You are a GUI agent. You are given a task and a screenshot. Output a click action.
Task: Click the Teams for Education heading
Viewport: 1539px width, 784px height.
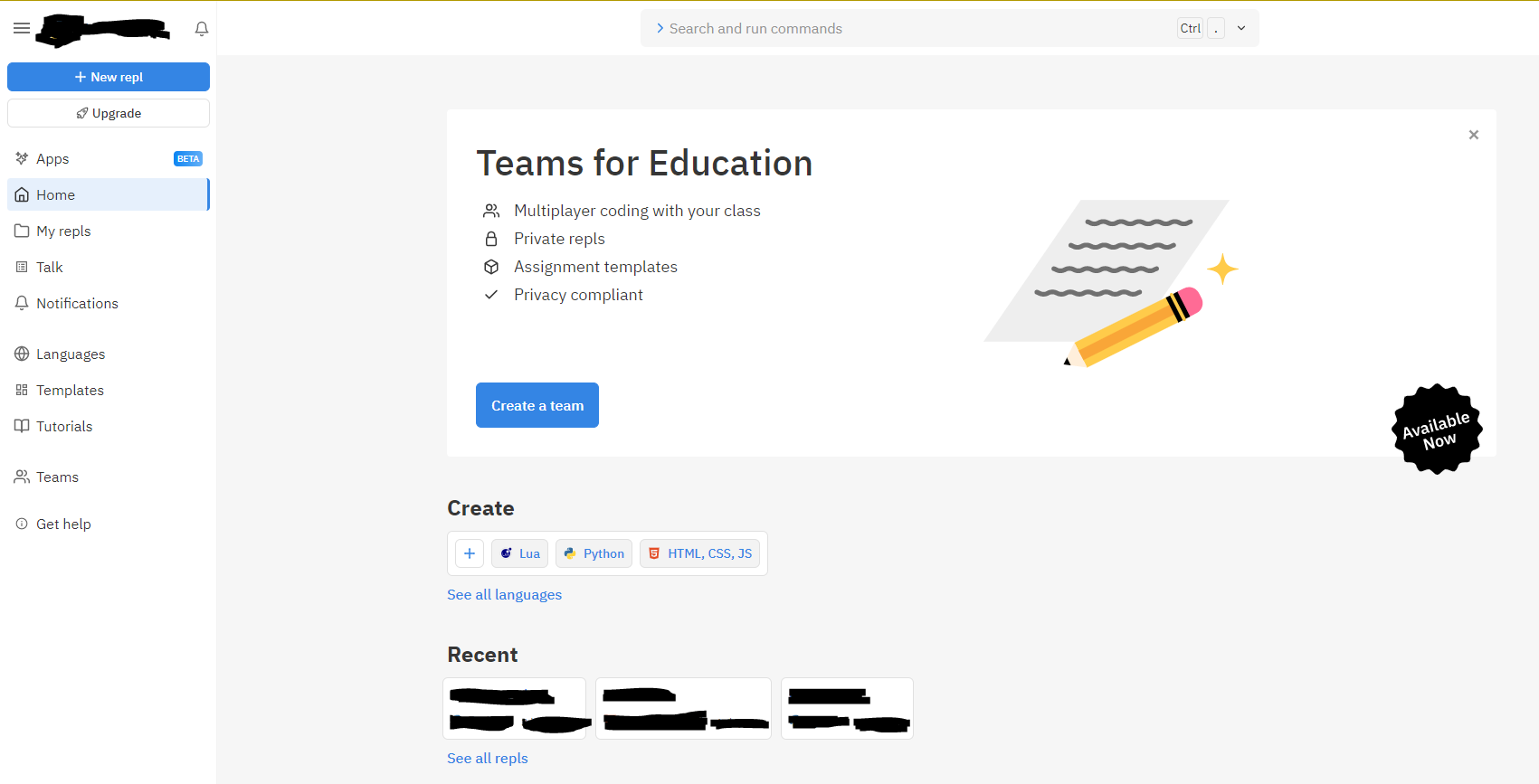pos(644,163)
